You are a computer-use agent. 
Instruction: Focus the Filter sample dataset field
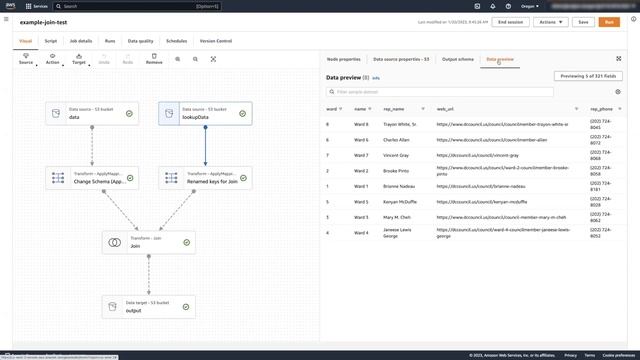440,92
